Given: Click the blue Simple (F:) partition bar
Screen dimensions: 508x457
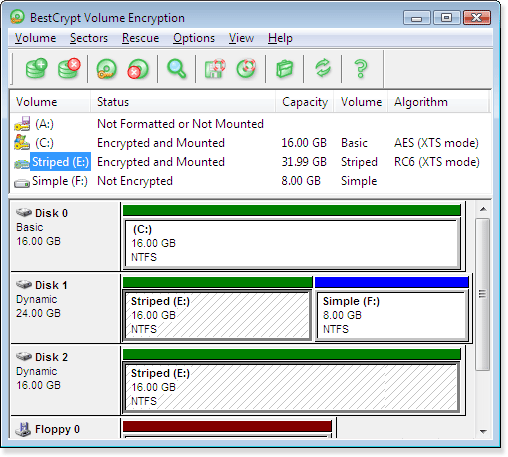Looking at the screenshot, I should (391, 282).
